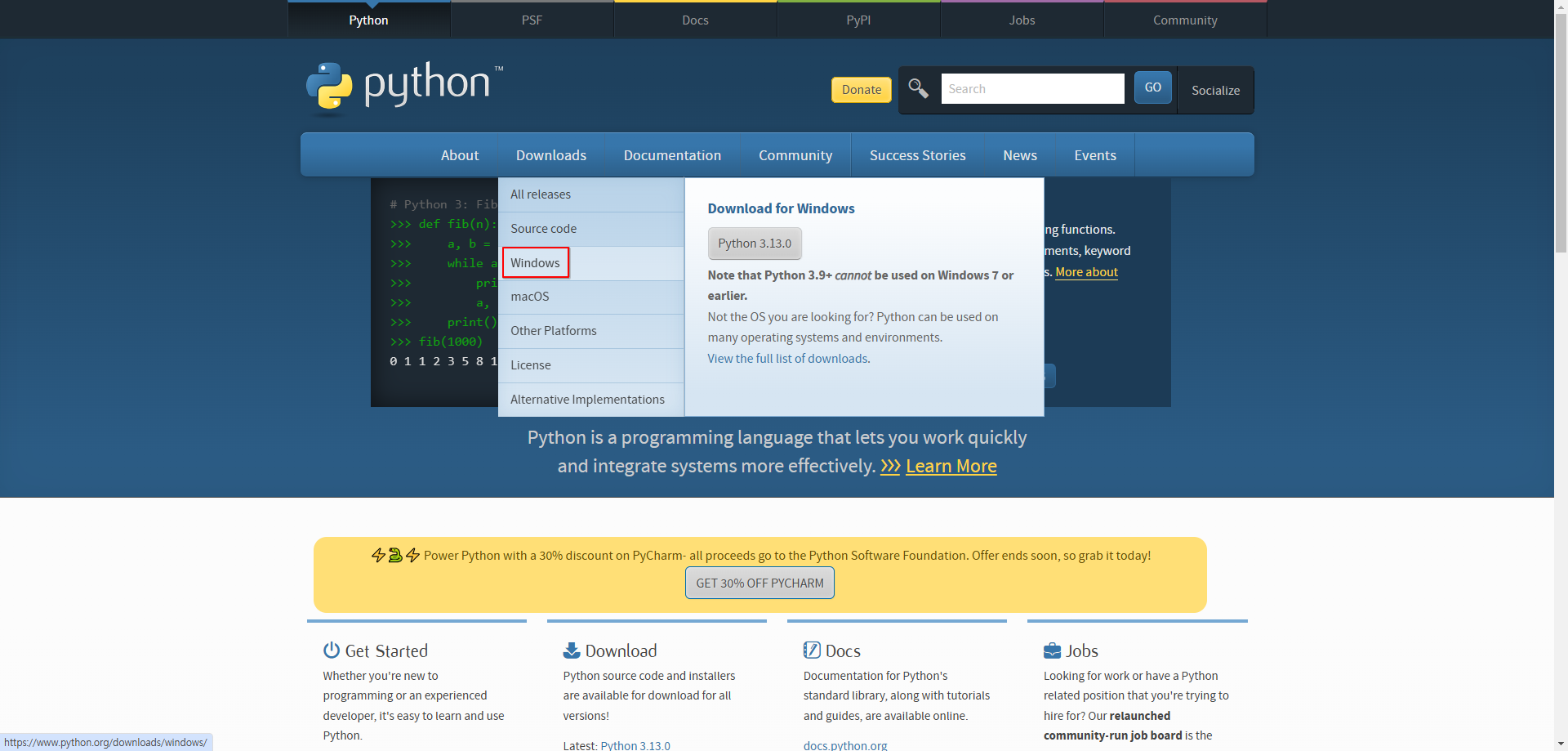The height and width of the screenshot is (751, 1568).
Task: Click GET 30% OFF PYCHARM button
Action: pyautogui.click(x=759, y=583)
